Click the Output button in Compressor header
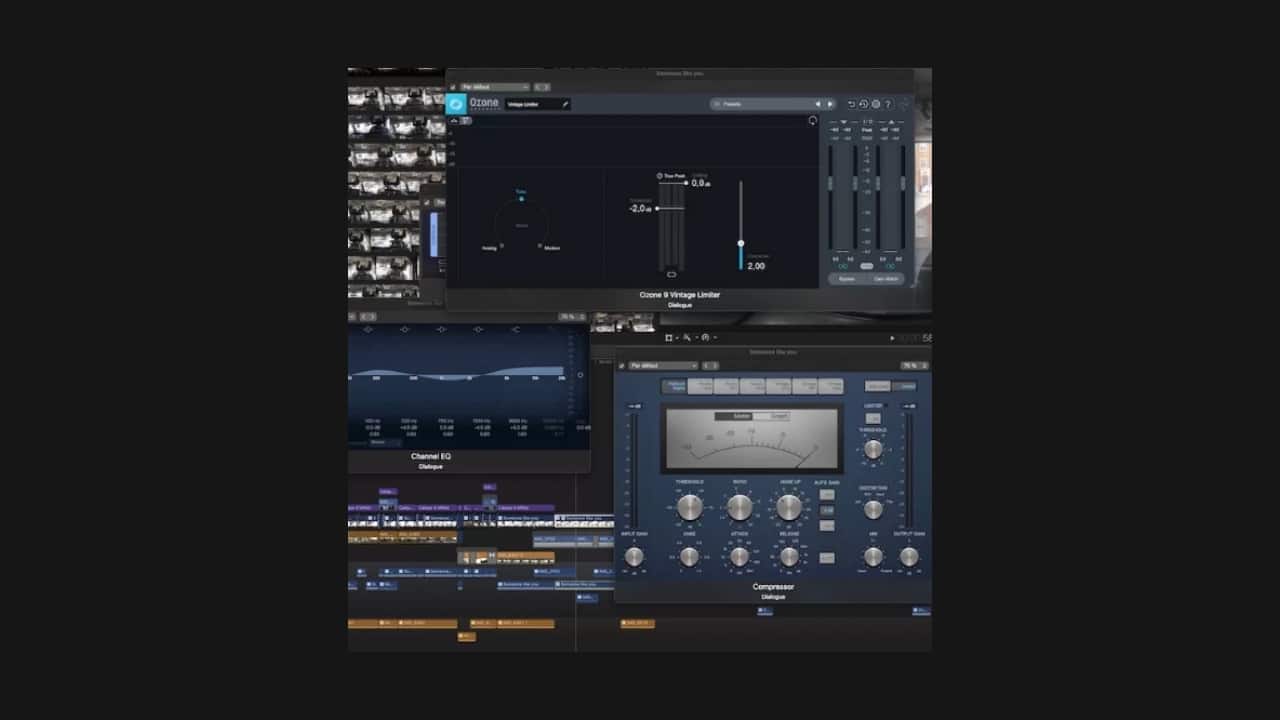This screenshot has height=720, width=1280. 904,386
